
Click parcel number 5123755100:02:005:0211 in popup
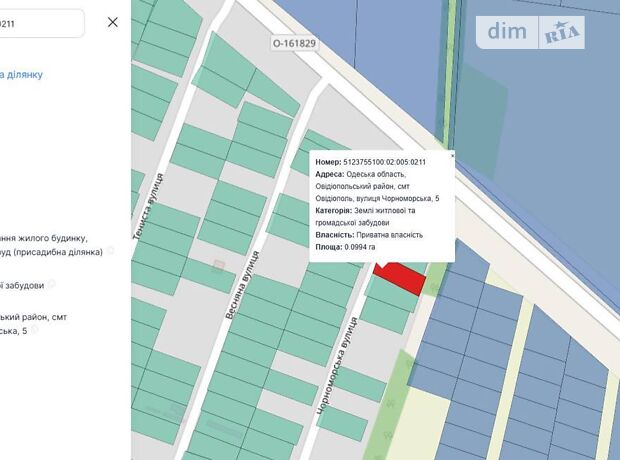[384, 162]
